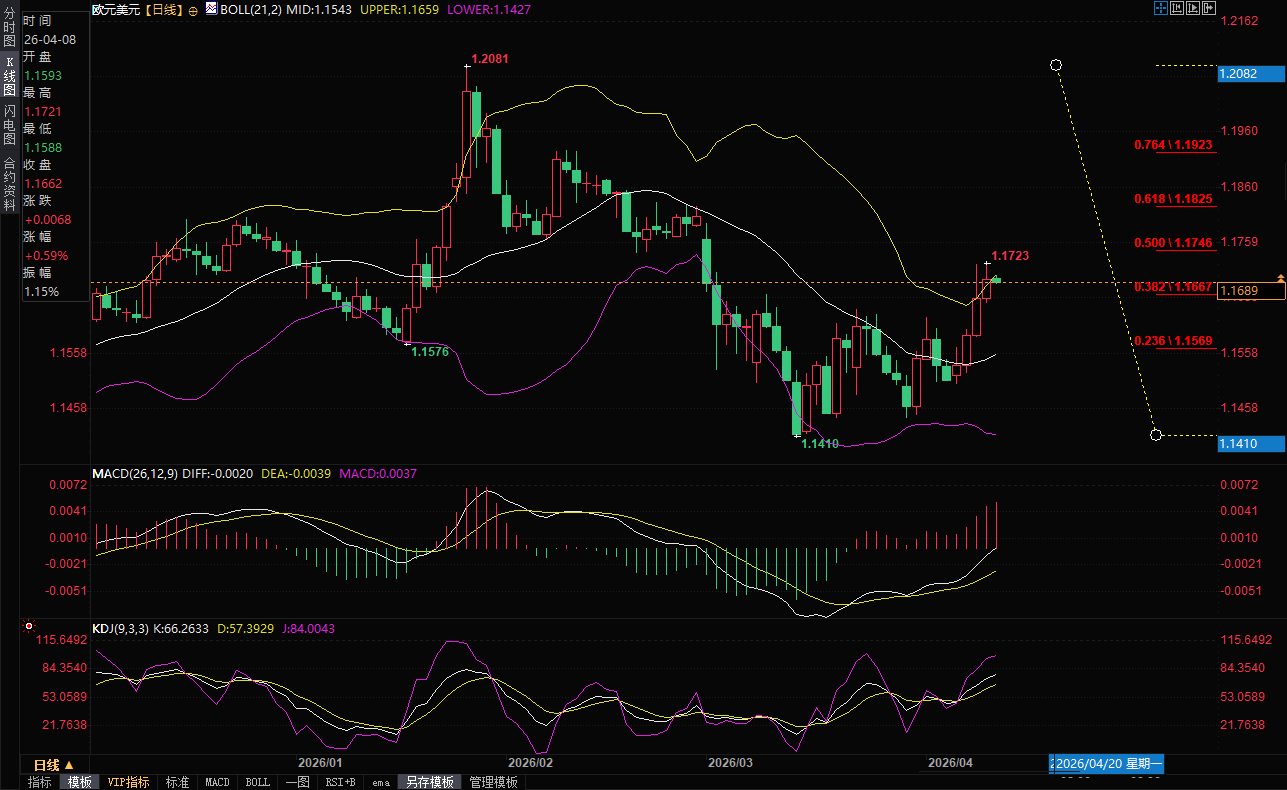Switch to the 指标 bottom tab

coord(40,782)
